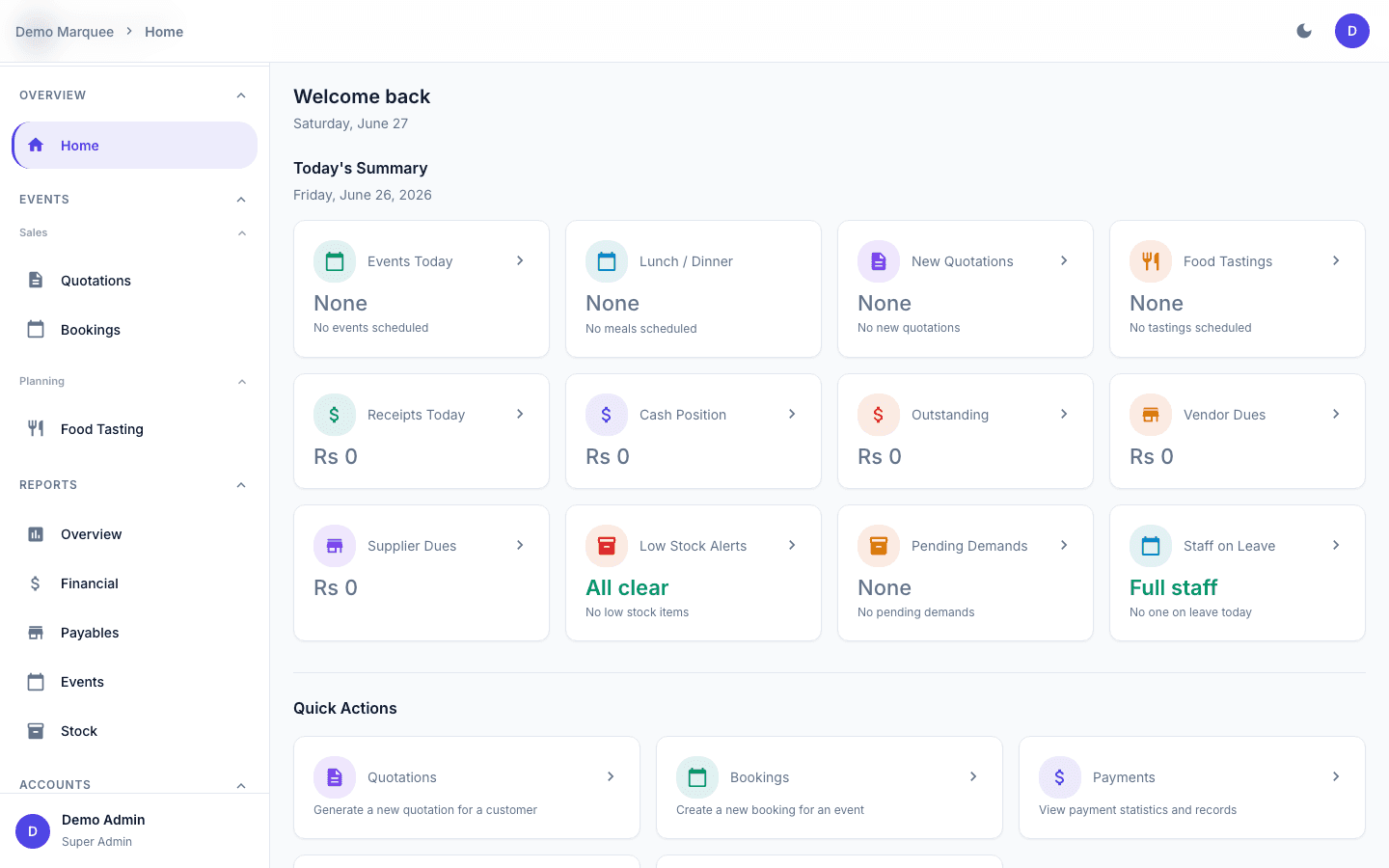Click the Quick Actions Bookings calendar icon

point(697,777)
